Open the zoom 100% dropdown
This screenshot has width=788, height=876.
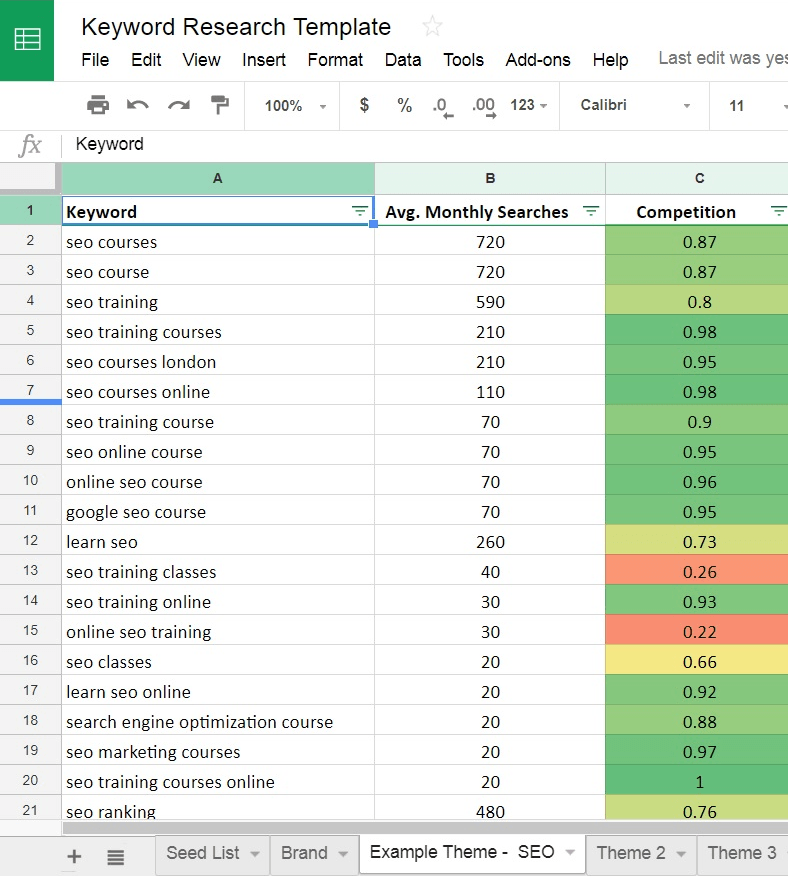[x=295, y=106]
